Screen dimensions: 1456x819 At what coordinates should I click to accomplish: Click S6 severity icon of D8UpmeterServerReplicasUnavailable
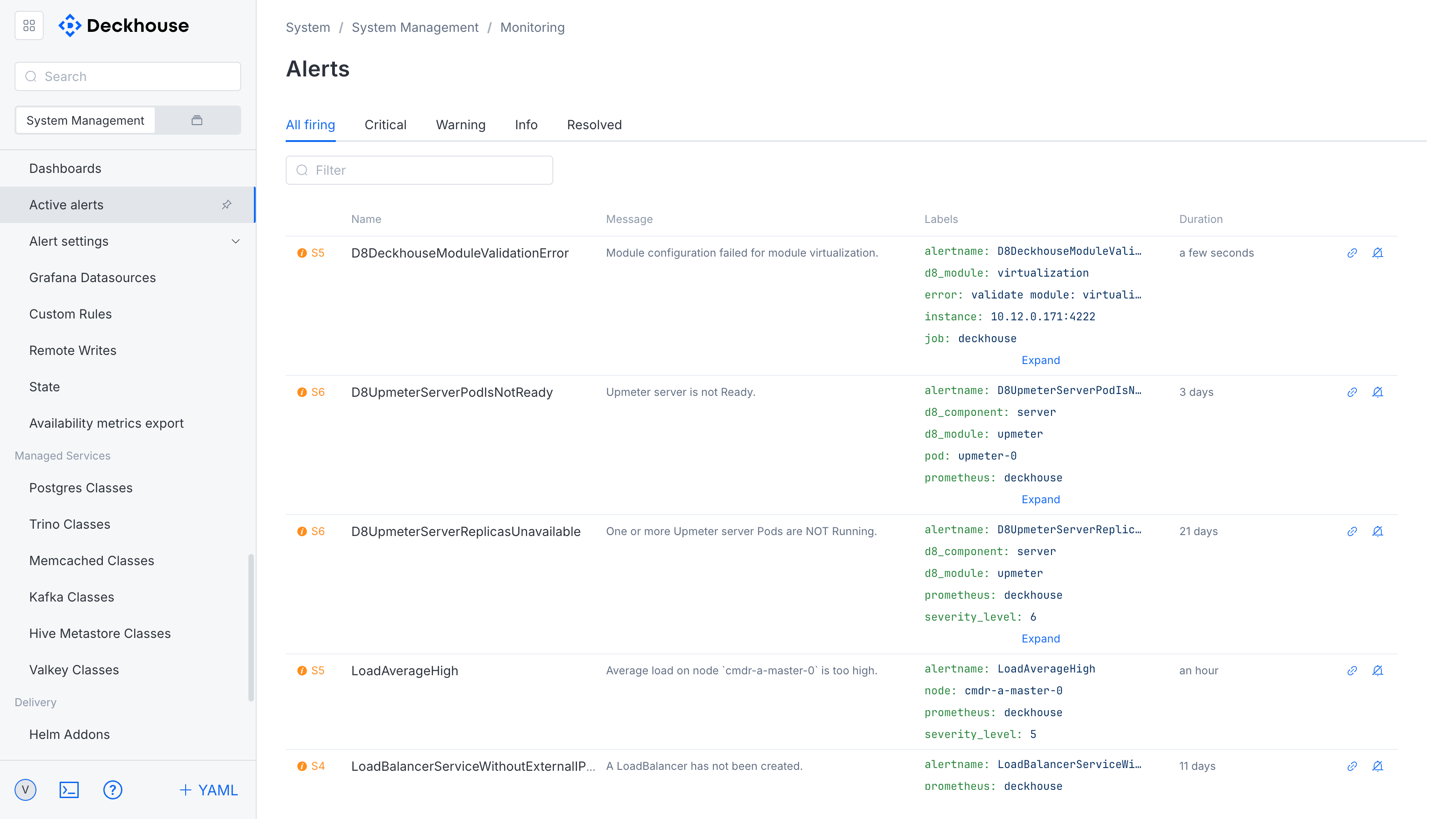(x=302, y=531)
